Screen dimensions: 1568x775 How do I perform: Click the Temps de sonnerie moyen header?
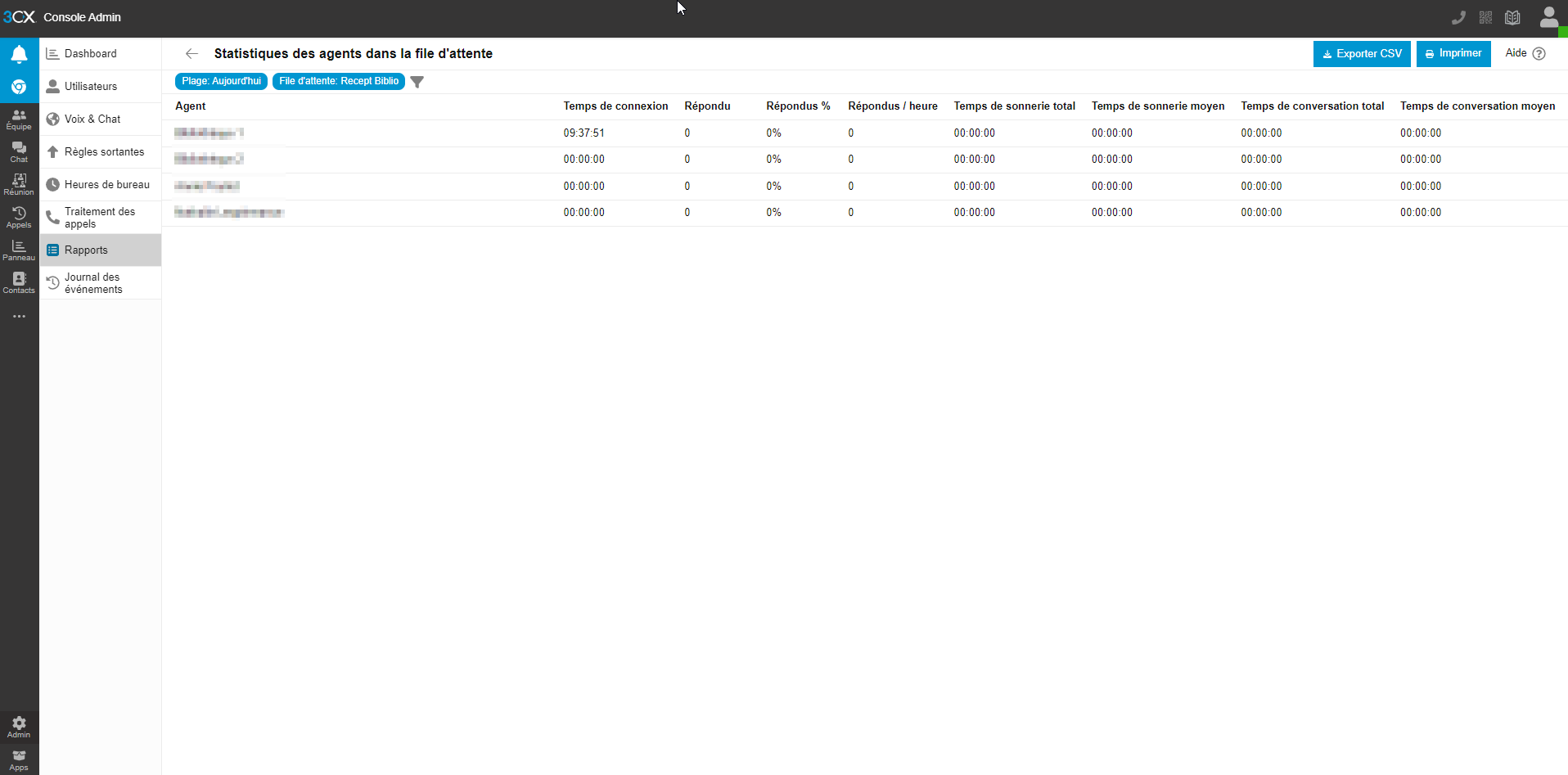[1158, 106]
